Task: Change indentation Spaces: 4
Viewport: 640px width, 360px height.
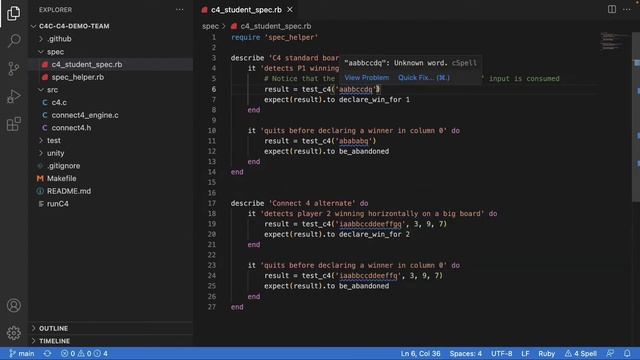Action: (x=466, y=353)
